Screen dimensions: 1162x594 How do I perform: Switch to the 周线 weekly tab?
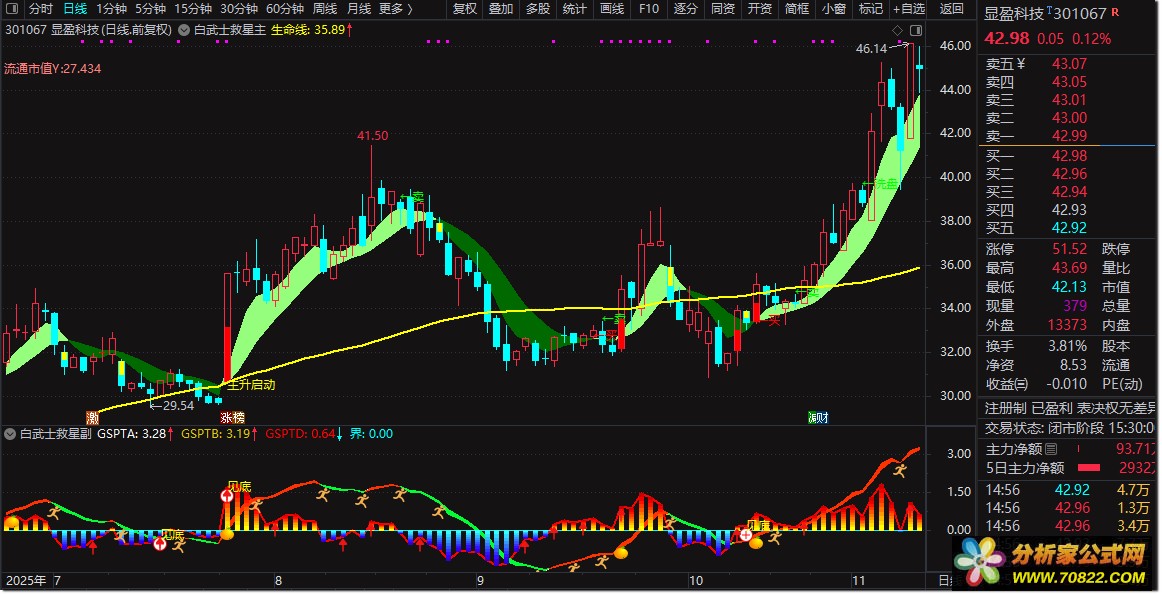coord(325,9)
